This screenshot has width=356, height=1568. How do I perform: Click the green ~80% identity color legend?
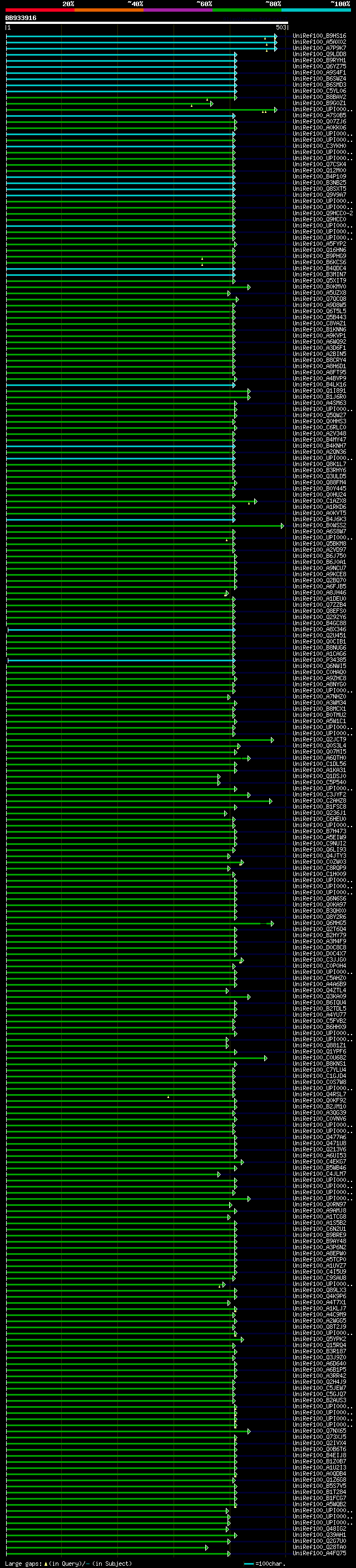[x=246, y=10]
